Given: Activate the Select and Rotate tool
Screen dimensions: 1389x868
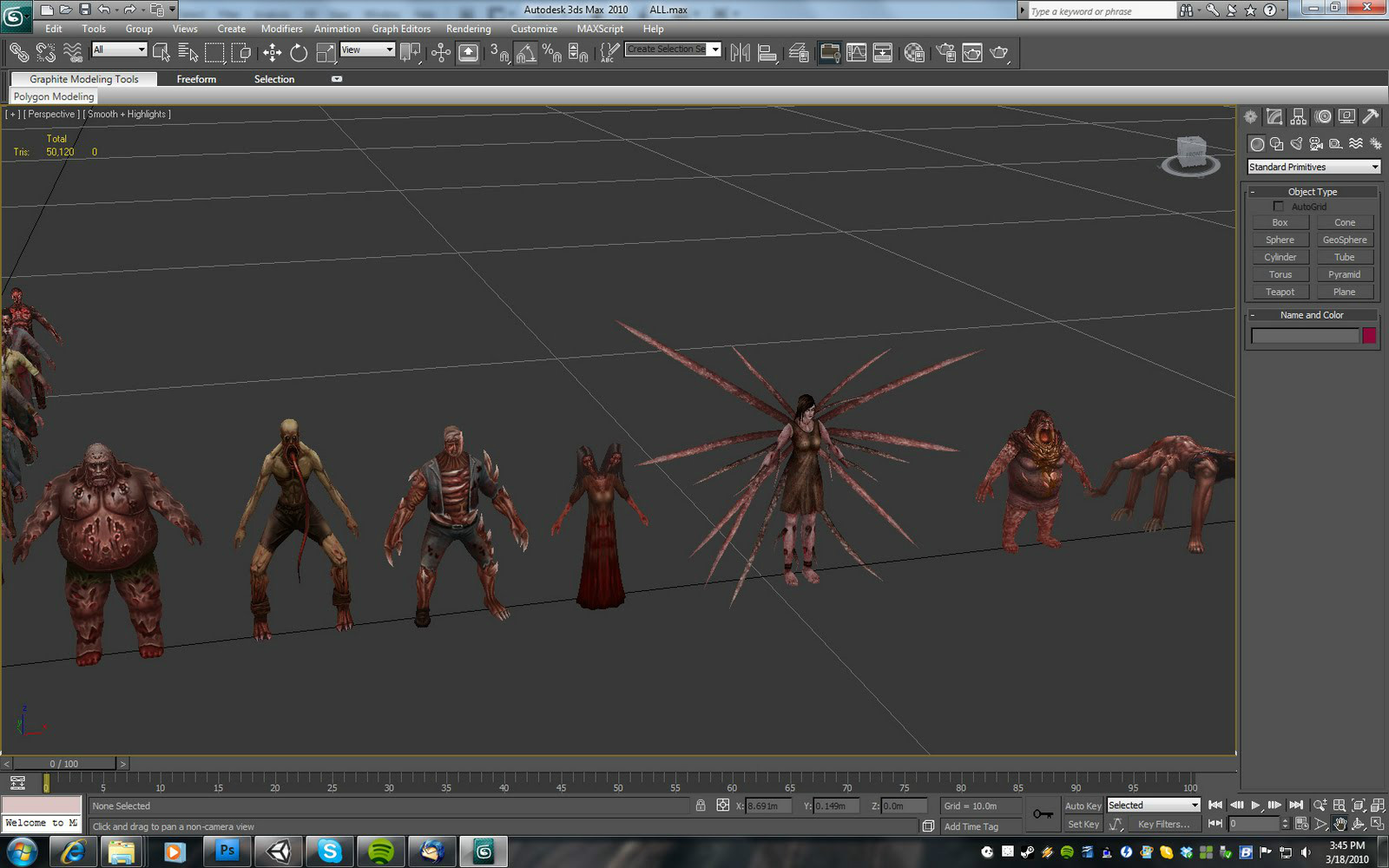Looking at the screenshot, I should pyautogui.click(x=299, y=53).
